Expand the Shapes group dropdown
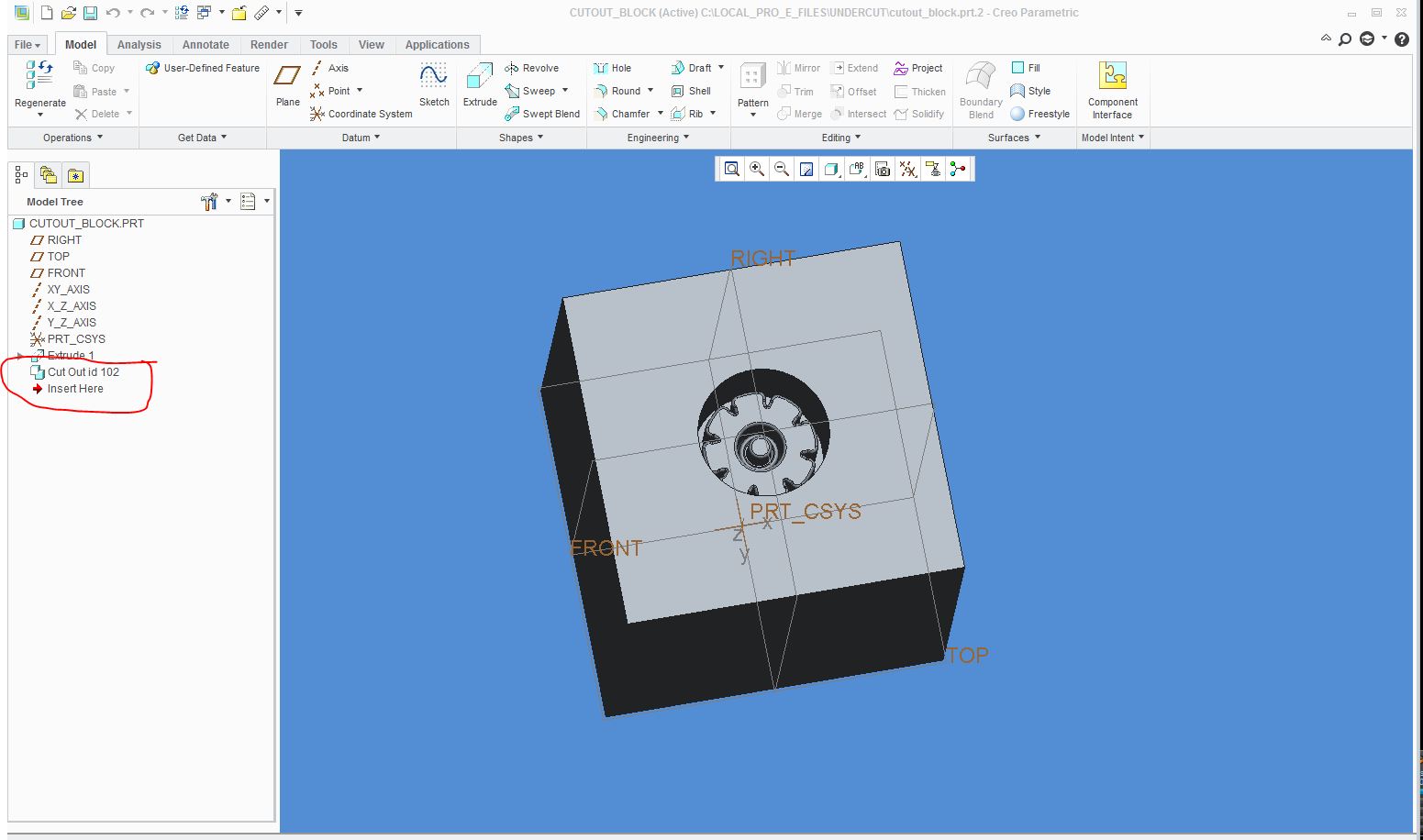Screen dimensions: 1423x840 click(521, 138)
